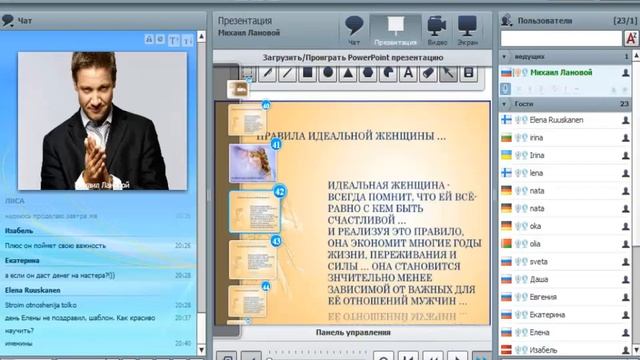Toggle the blue microphone button under Михаил Лановой

tap(505, 89)
